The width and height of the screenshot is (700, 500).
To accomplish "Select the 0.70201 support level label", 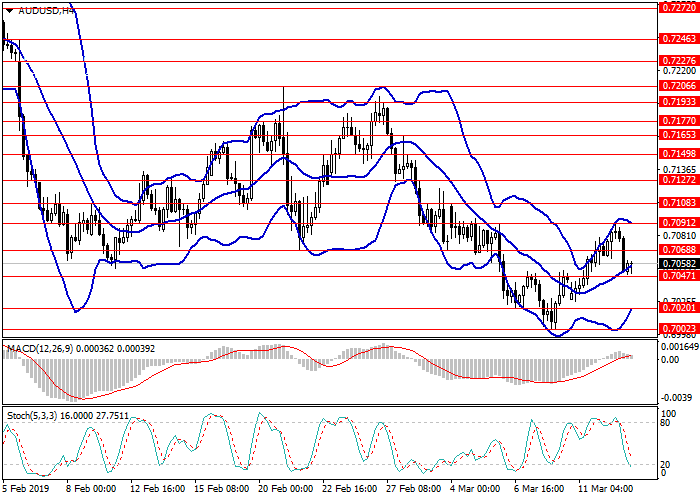I will 677,309.
